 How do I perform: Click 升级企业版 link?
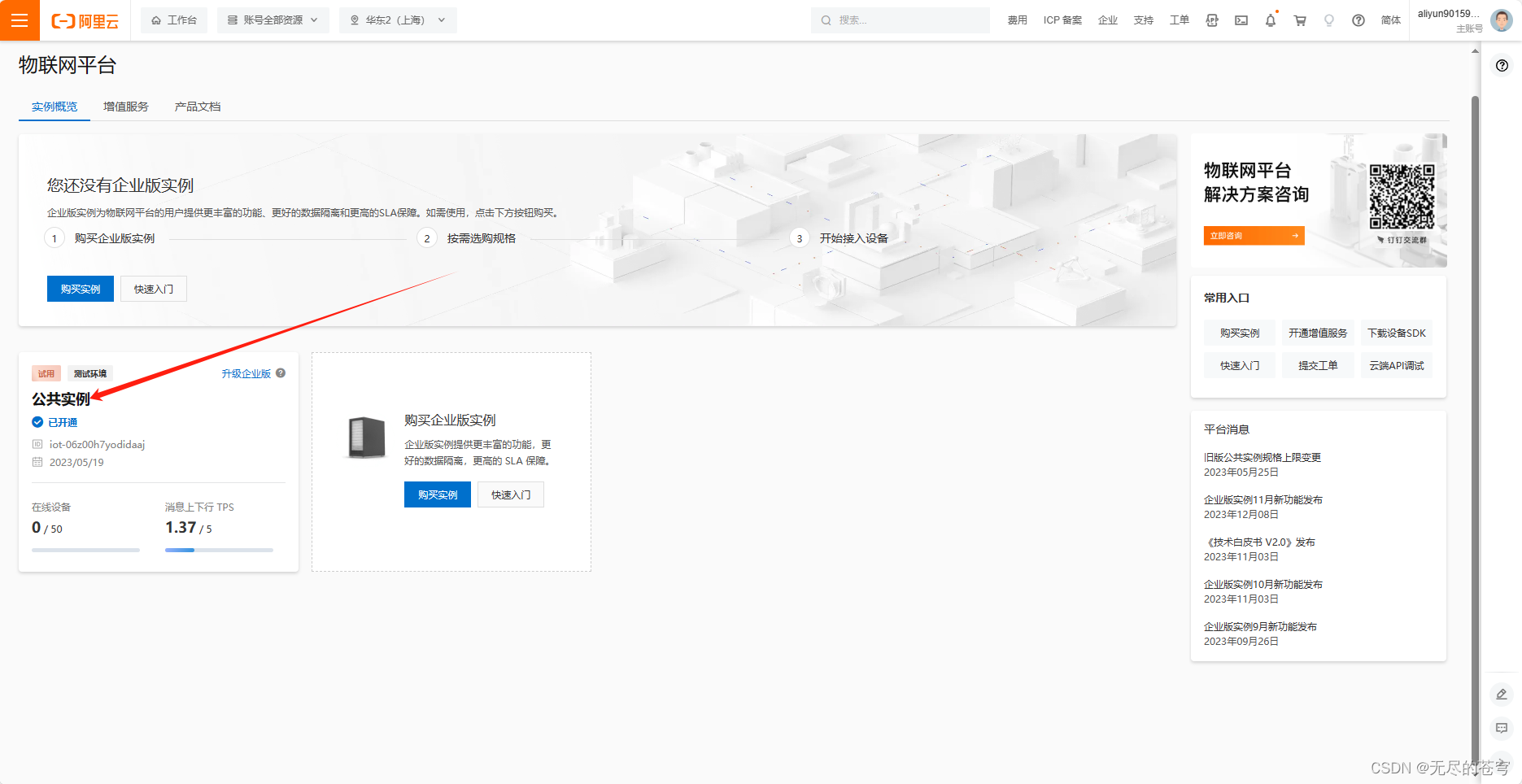[x=246, y=373]
